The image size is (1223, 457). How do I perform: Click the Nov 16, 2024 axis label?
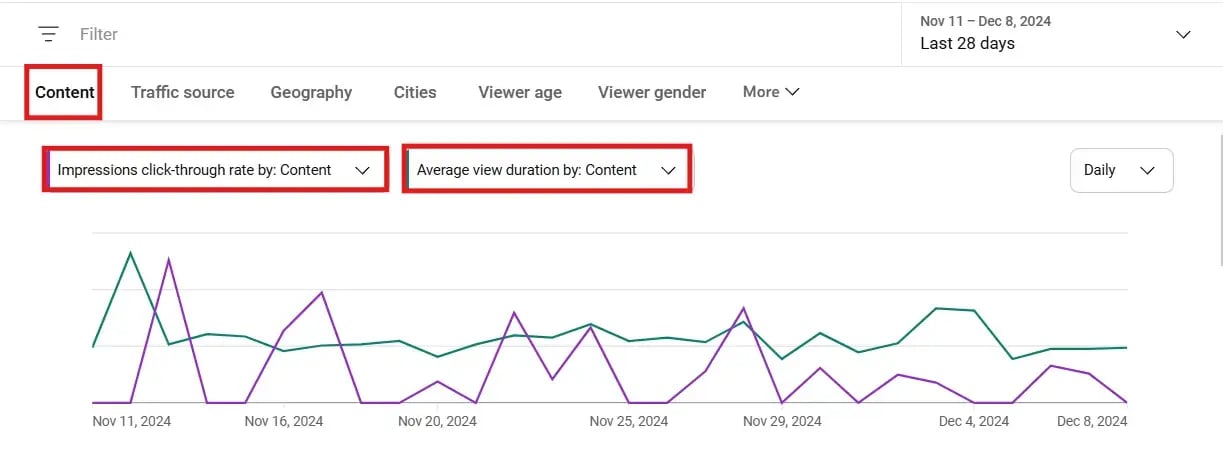284,421
